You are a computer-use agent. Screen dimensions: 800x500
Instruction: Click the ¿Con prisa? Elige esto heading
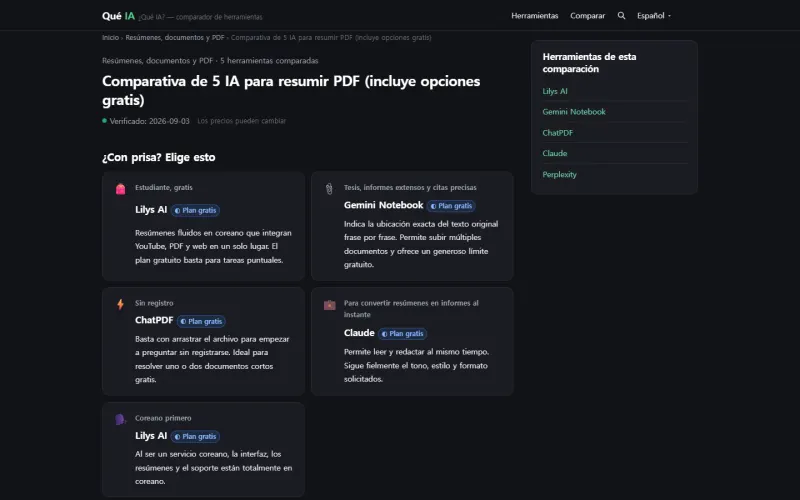pos(159,157)
